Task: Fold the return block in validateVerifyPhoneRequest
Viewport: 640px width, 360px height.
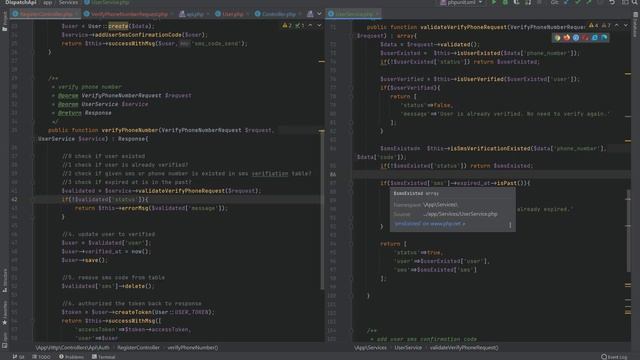Action: [351, 244]
